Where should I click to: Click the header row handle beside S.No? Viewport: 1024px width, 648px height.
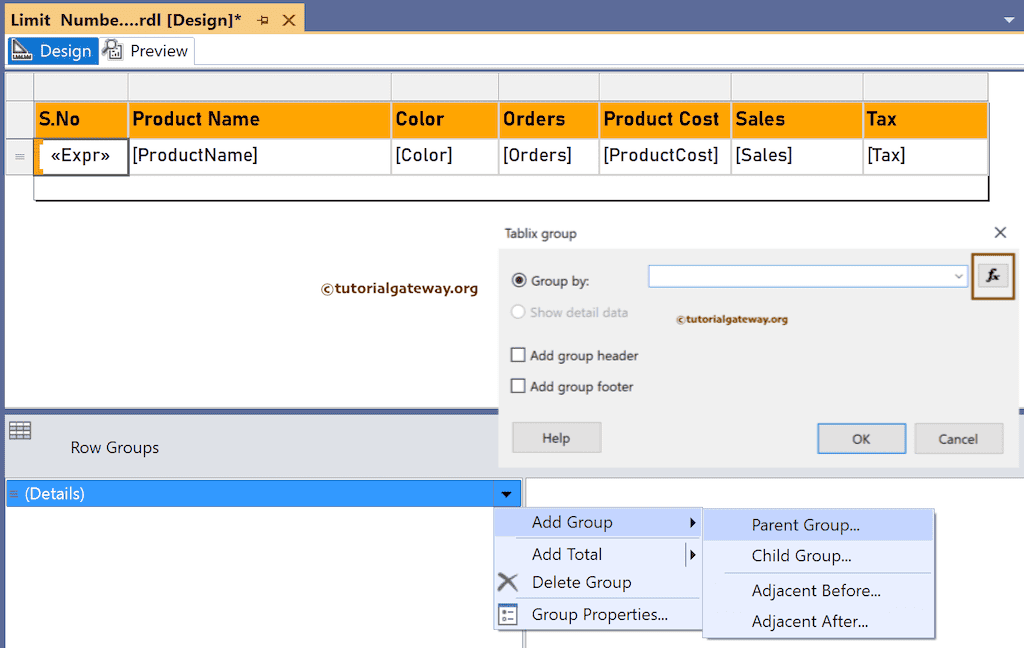[20, 120]
